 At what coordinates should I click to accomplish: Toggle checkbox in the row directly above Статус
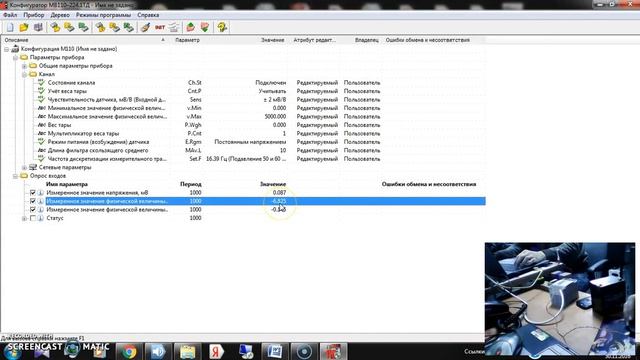[33, 209]
